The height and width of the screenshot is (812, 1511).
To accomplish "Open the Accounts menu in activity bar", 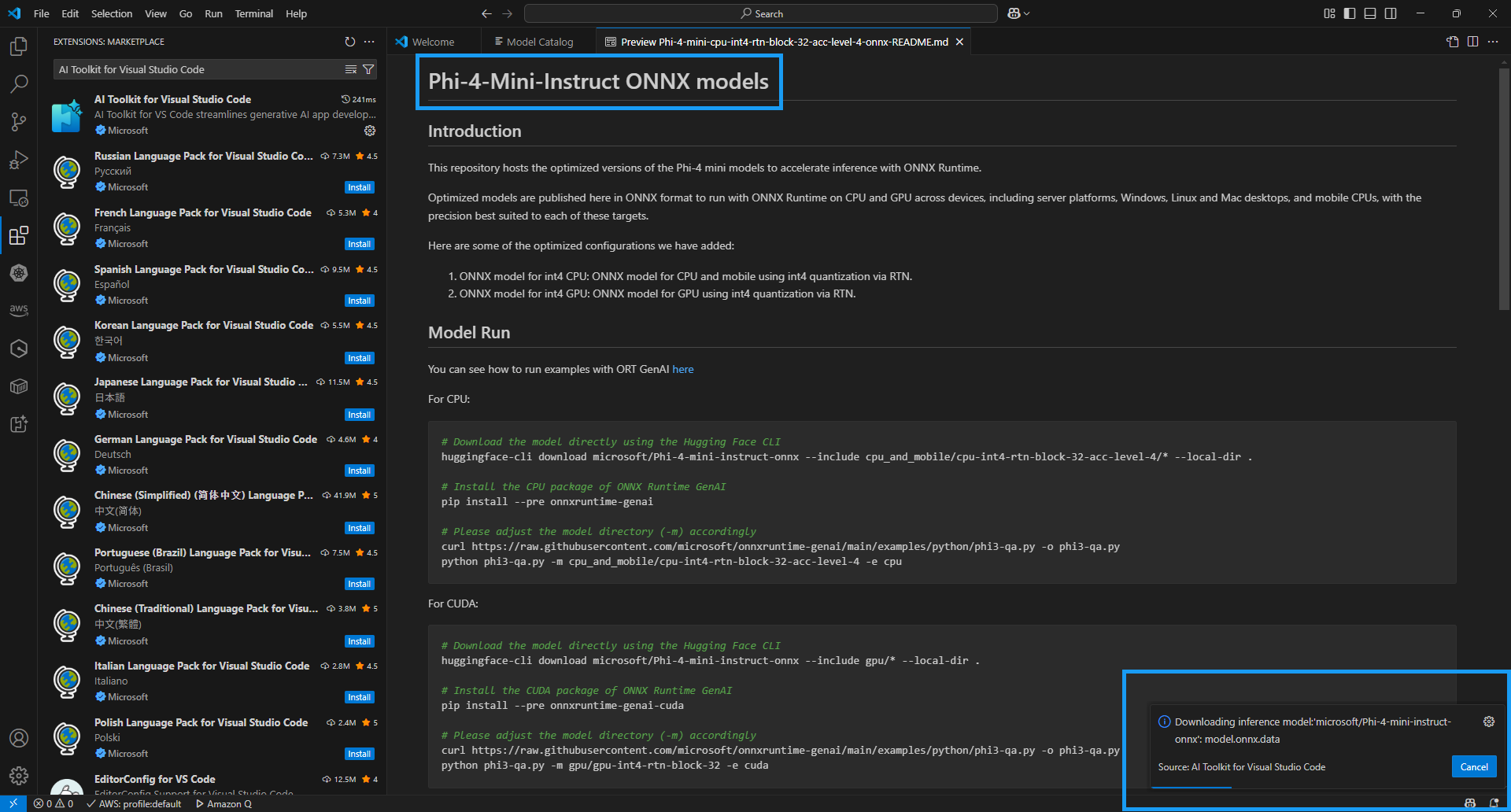I will tap(19, 738).
